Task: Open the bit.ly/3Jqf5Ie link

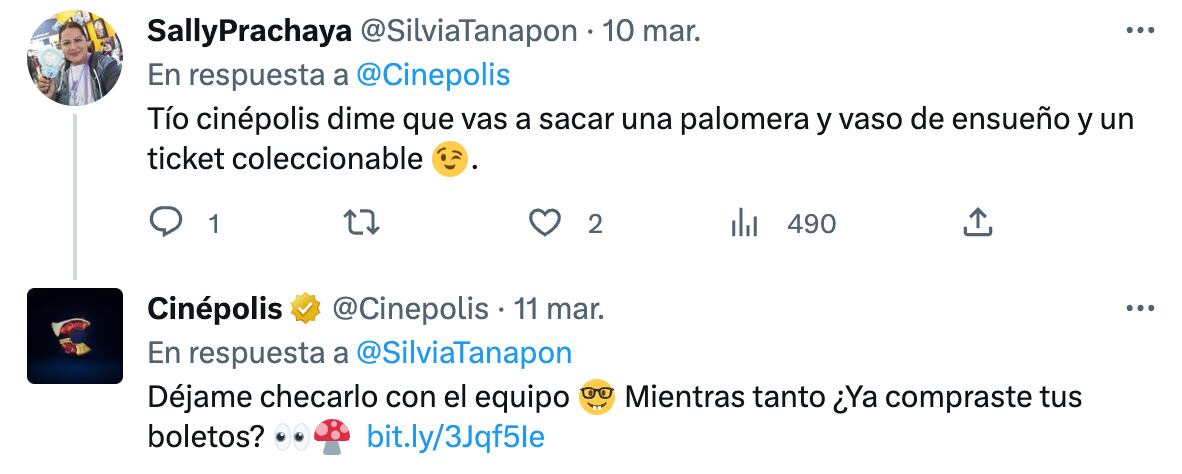Action: 455,436
